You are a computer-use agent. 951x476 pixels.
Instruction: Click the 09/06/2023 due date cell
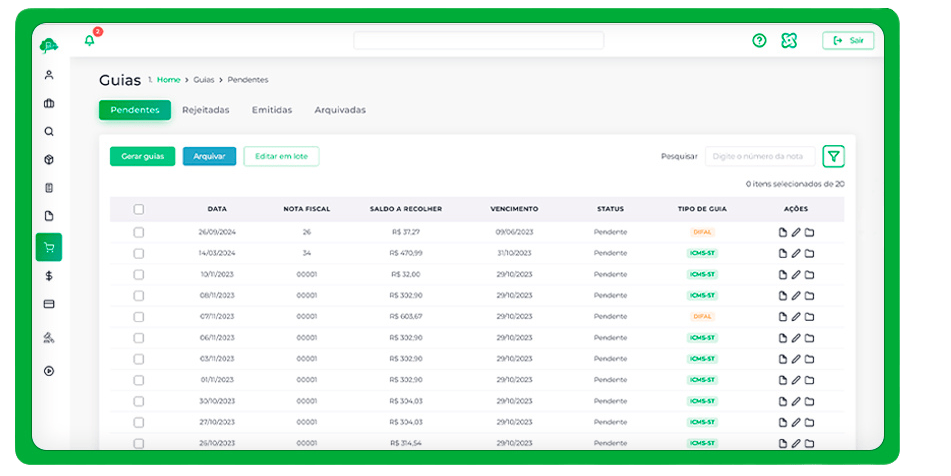pyautogui.click(x=514, y=232)
